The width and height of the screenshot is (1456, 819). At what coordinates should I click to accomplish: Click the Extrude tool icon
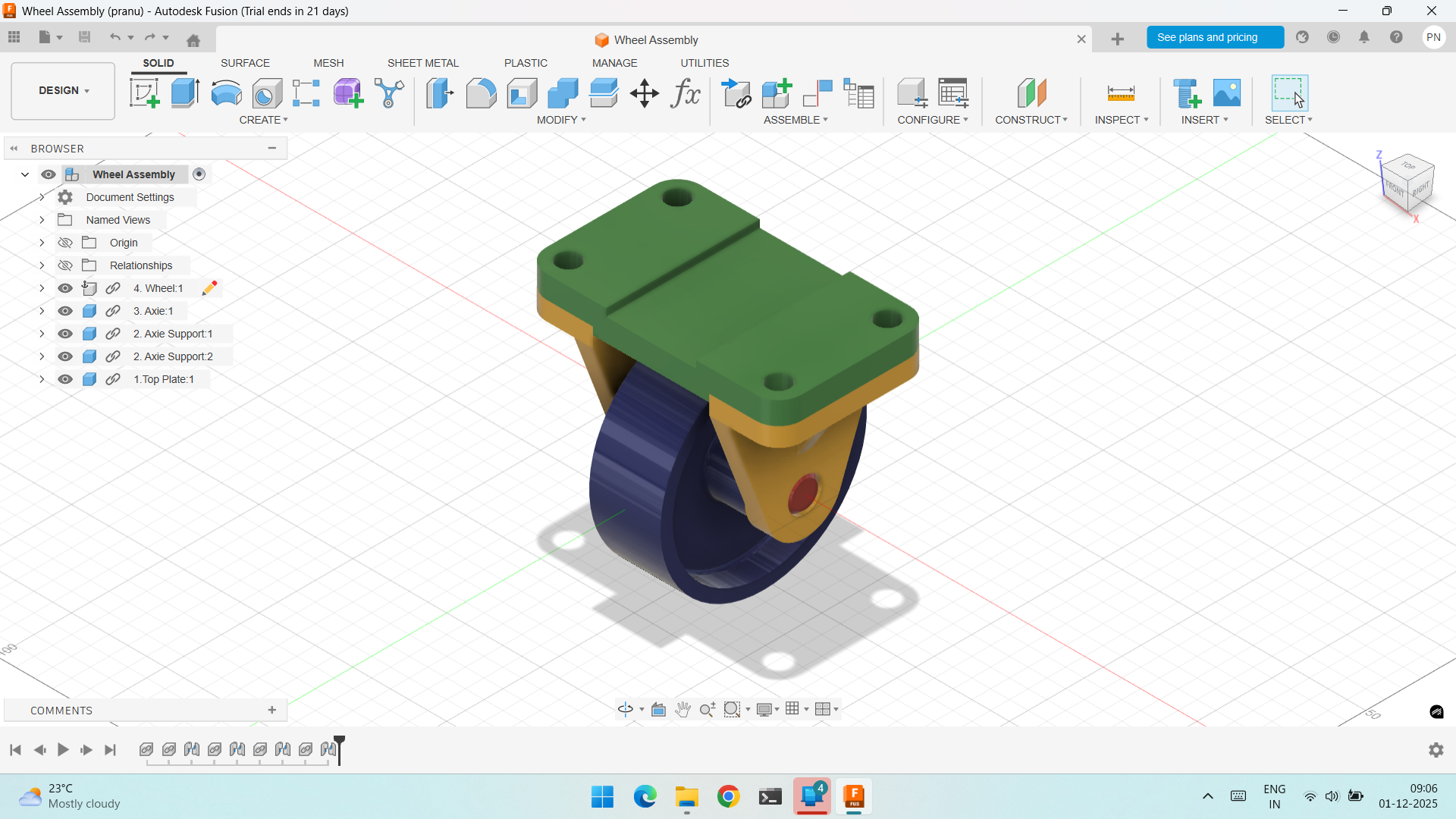point(185,93)
